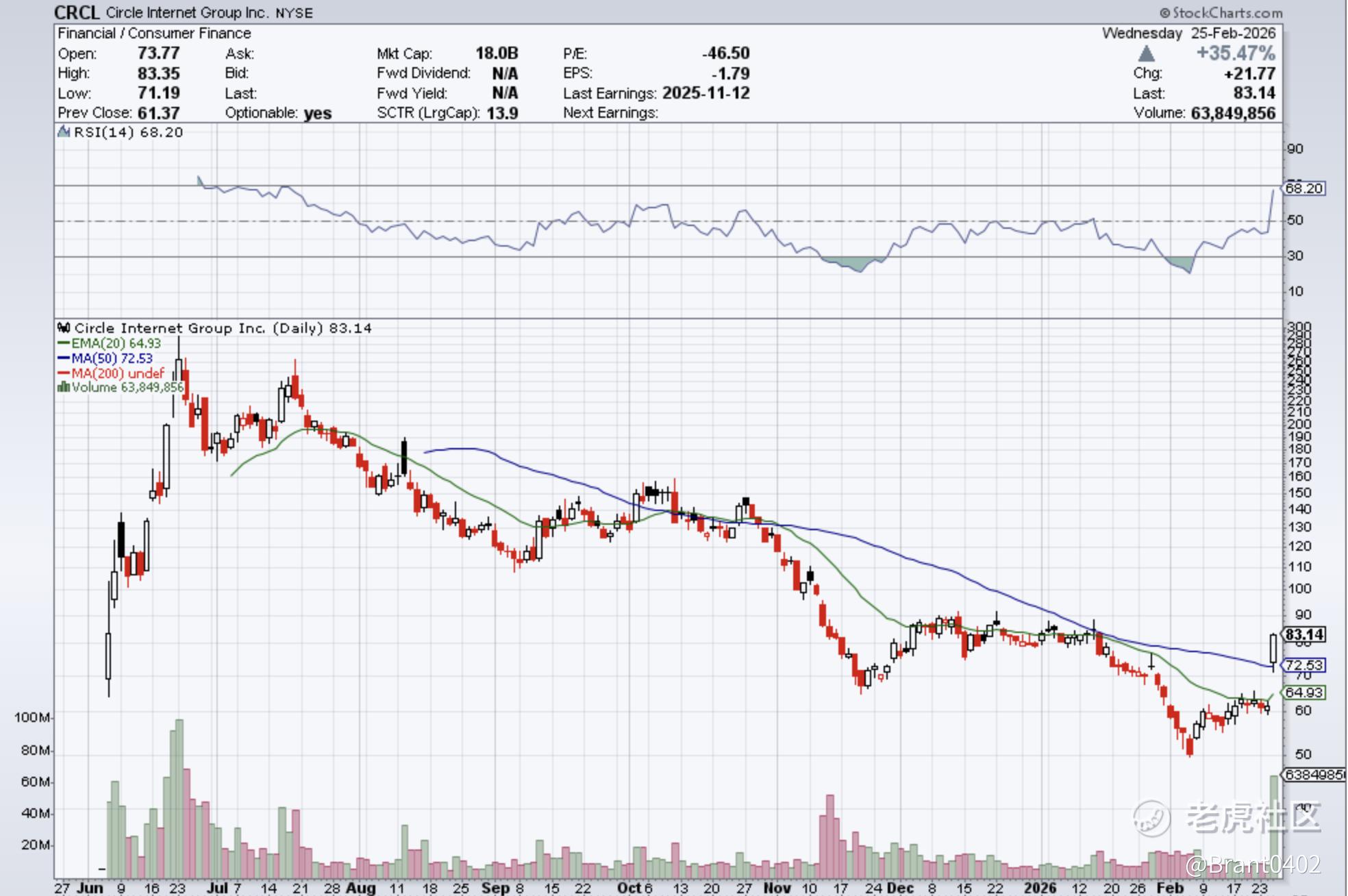The height and width of the screenshot is (896, 1348).
Task: Click the RSI(14) indicator icon
Action: (x=64, y=132)
